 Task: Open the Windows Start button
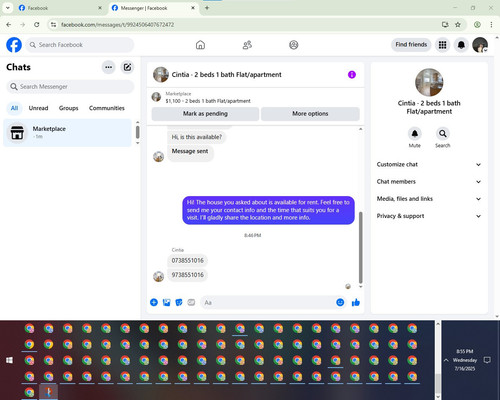pos(9,360)
